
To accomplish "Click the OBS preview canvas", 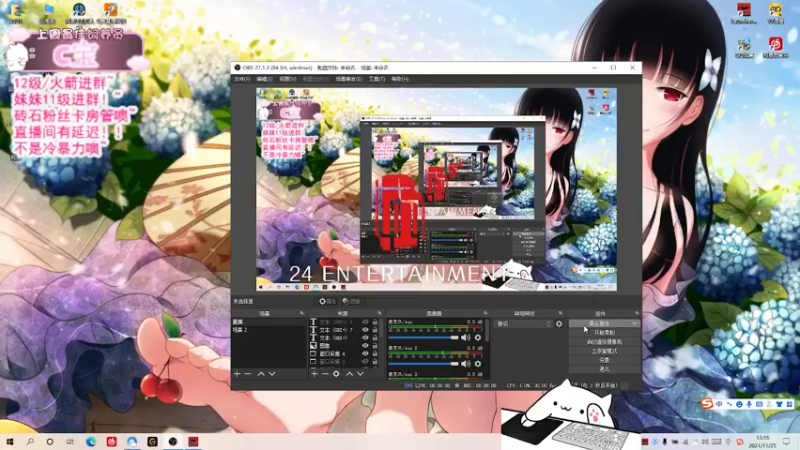I will tap(436, 189).
